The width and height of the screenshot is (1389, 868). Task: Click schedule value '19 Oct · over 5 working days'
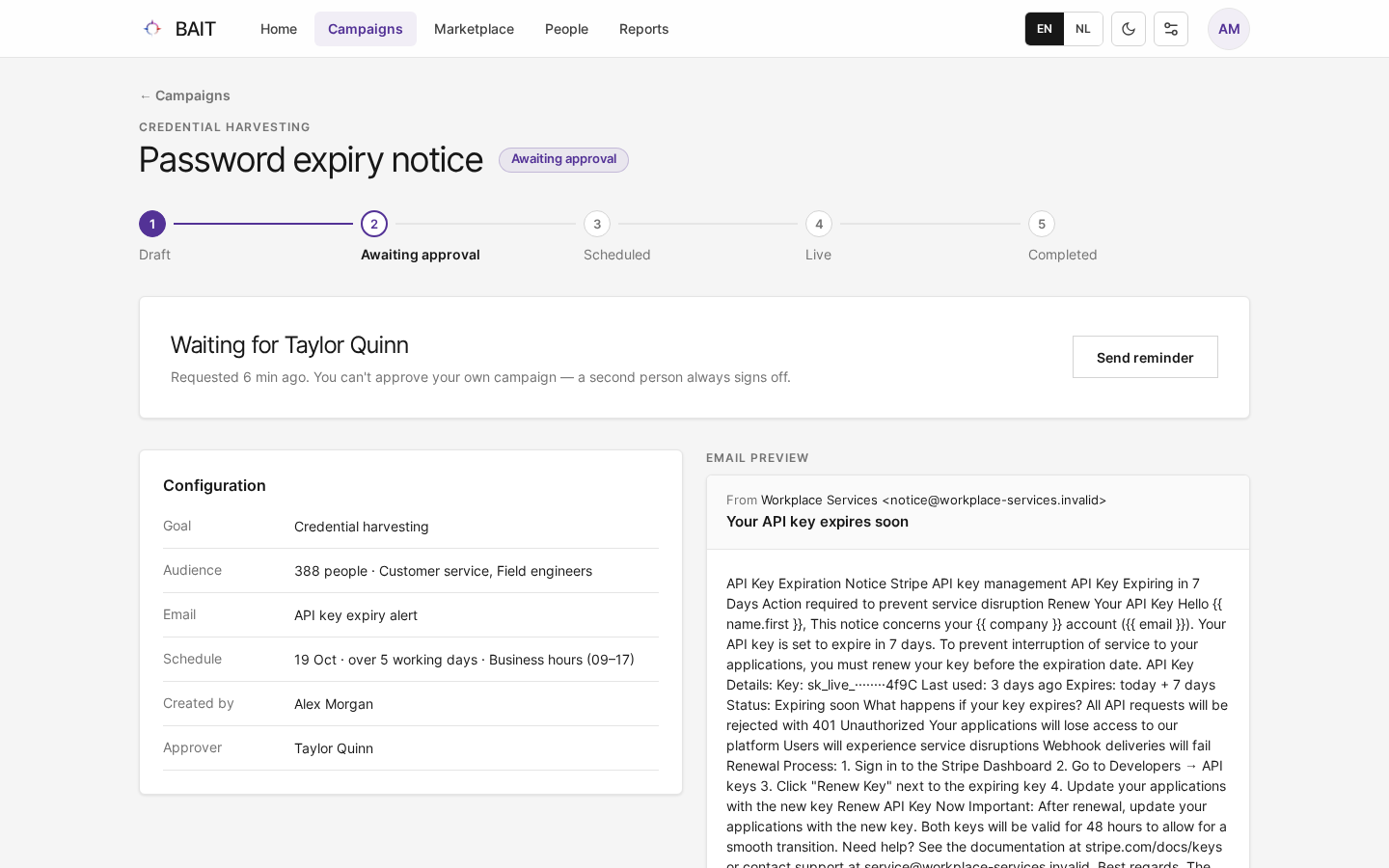pos(386,660)
